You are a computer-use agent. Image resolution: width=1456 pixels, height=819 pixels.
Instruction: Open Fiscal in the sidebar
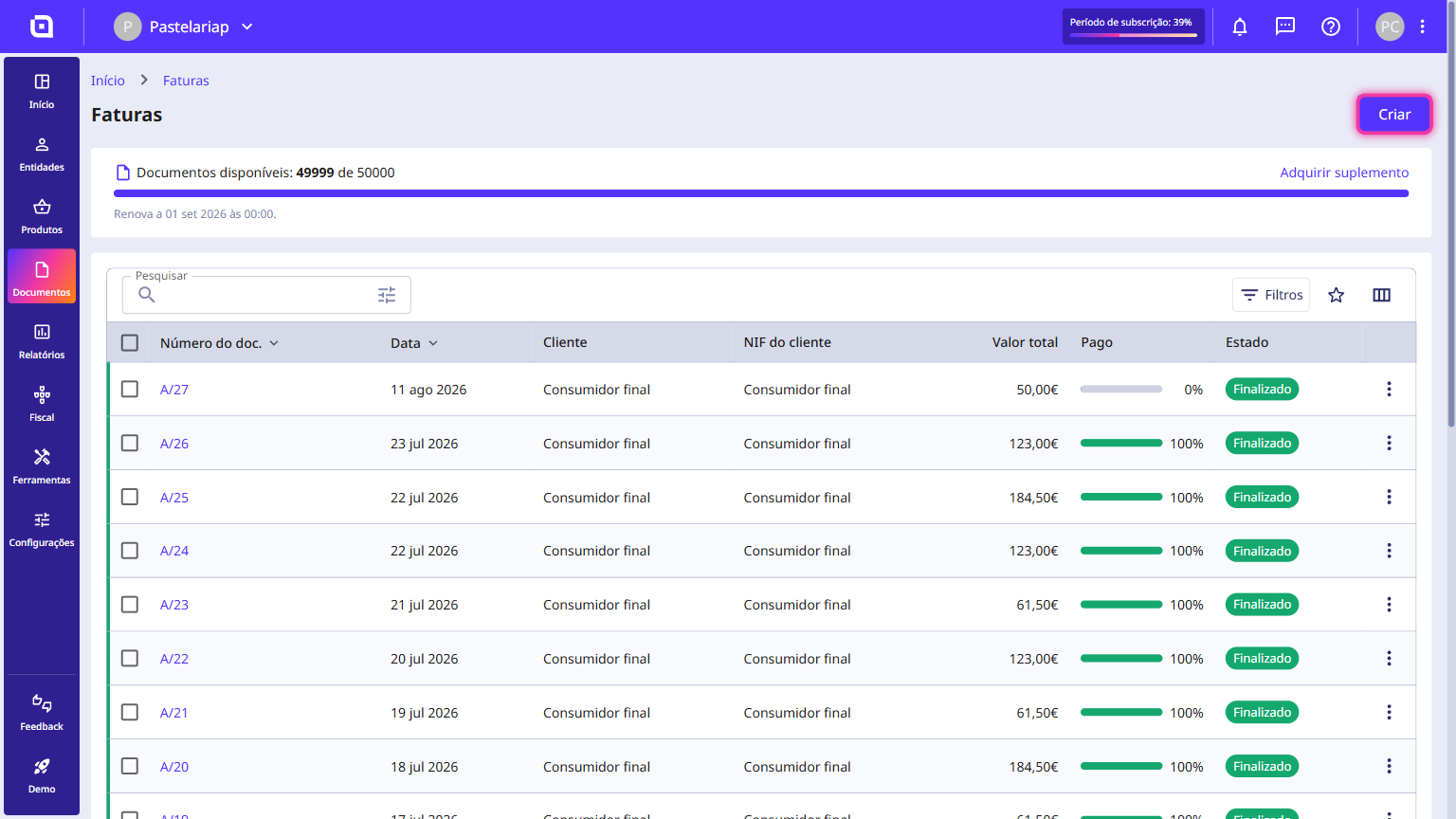pyautogui.click(x=42, y=404)
